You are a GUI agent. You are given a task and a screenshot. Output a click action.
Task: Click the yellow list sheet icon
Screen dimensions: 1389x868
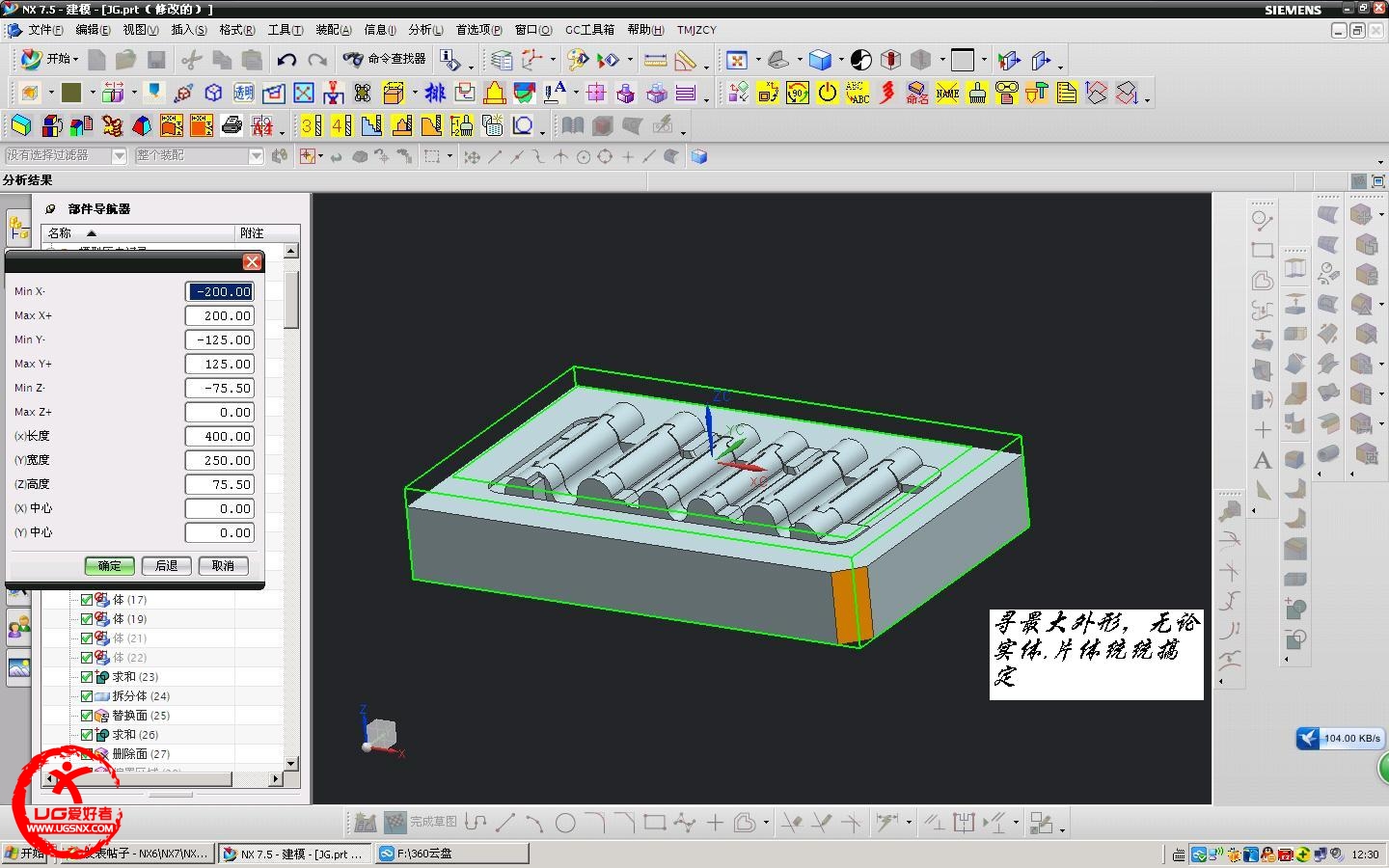[x=1067, y=93]
